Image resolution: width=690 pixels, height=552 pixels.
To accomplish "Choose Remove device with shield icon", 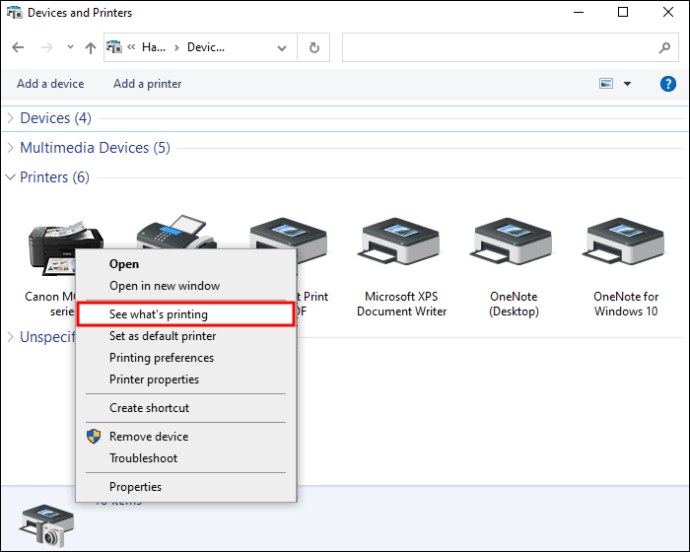I will coord(186,436).
